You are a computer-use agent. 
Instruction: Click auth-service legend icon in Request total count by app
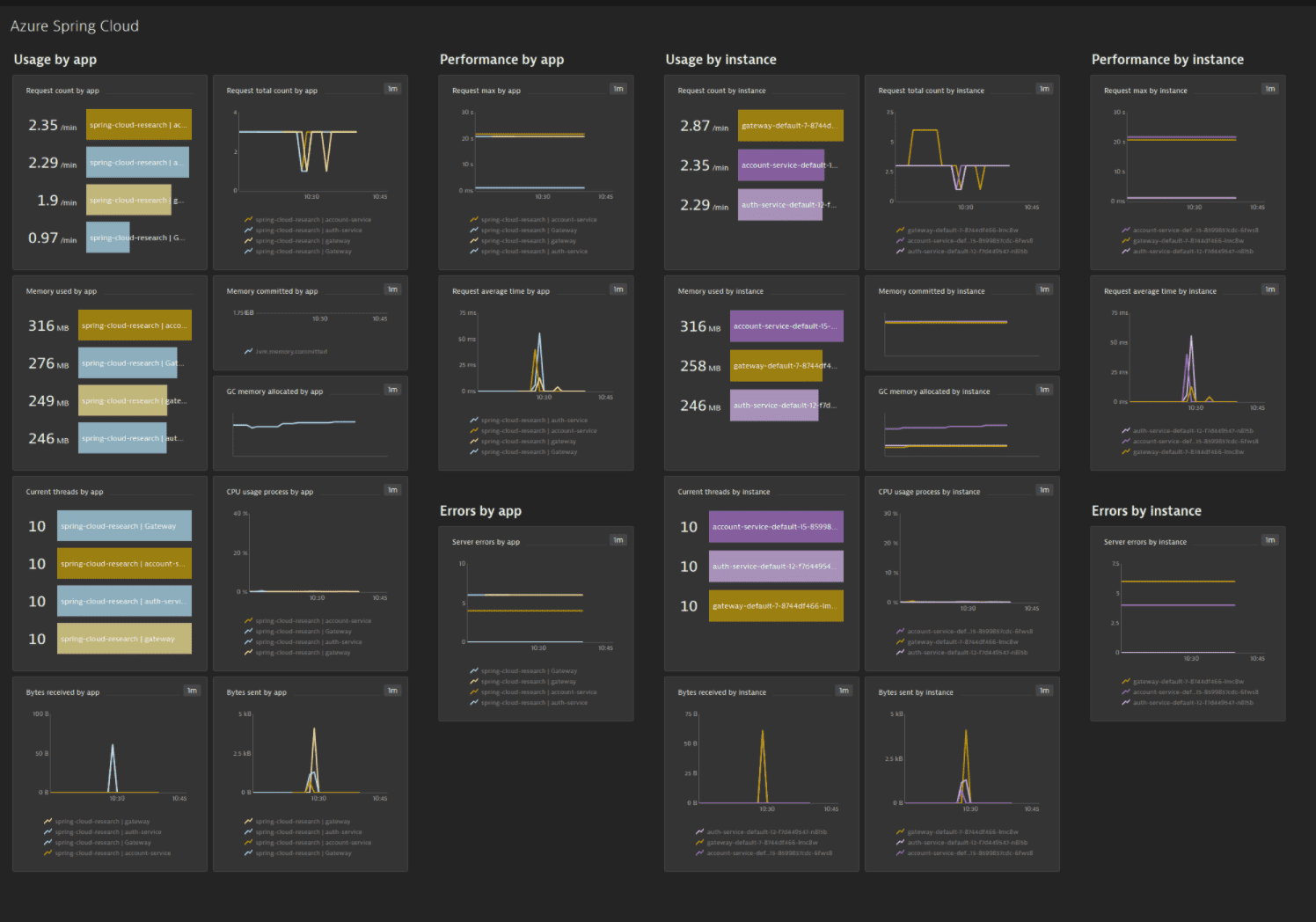[x=249, y=230]
